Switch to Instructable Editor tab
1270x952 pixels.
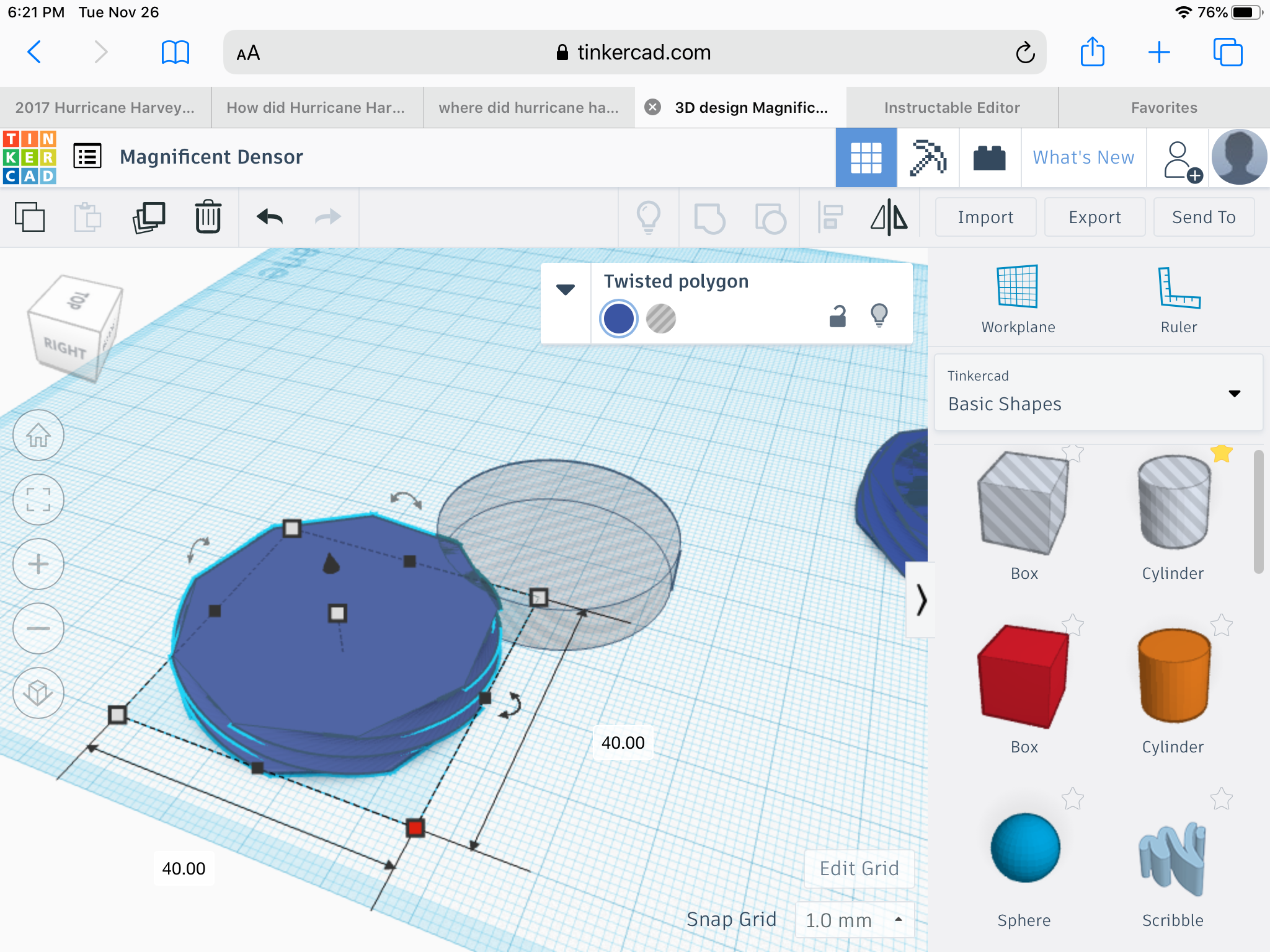tap(952, 108)
